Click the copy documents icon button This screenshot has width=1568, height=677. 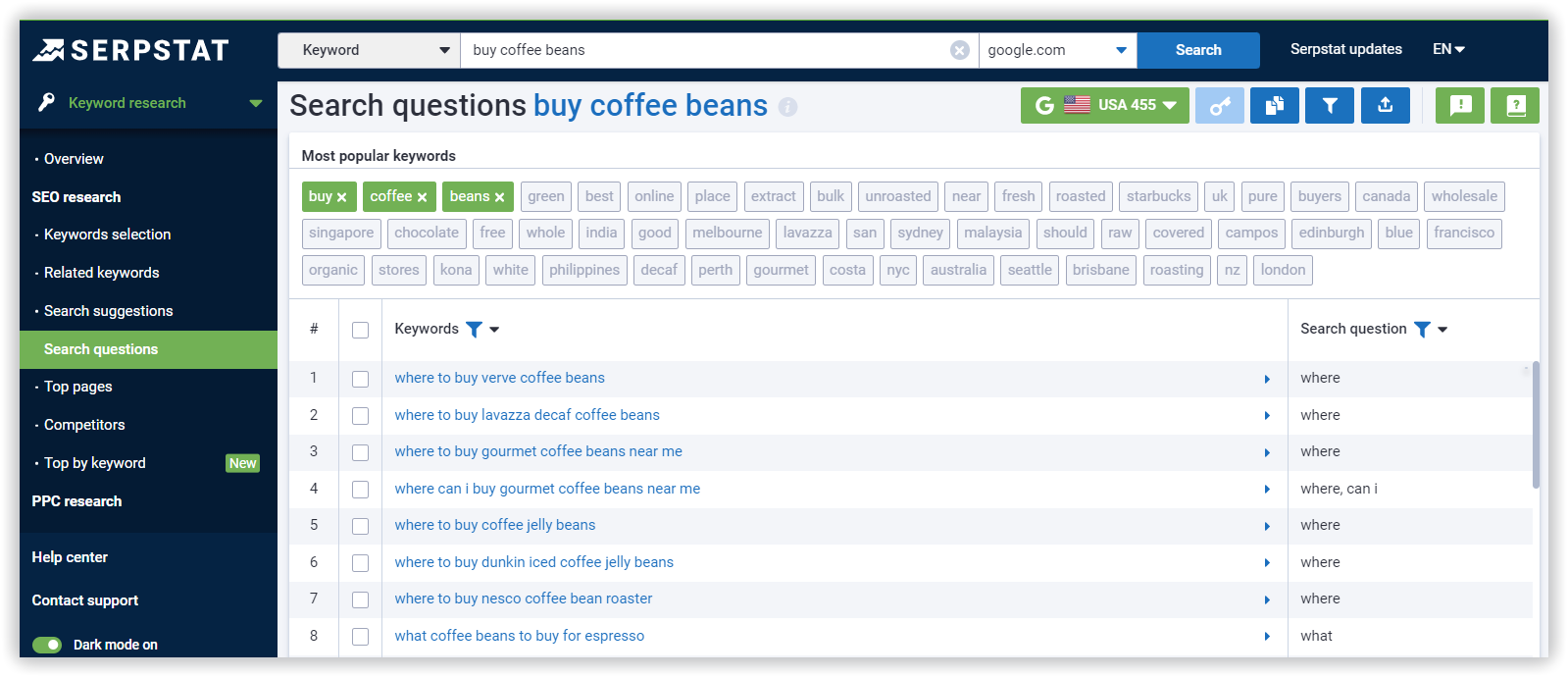click(x=1275, y=105)
